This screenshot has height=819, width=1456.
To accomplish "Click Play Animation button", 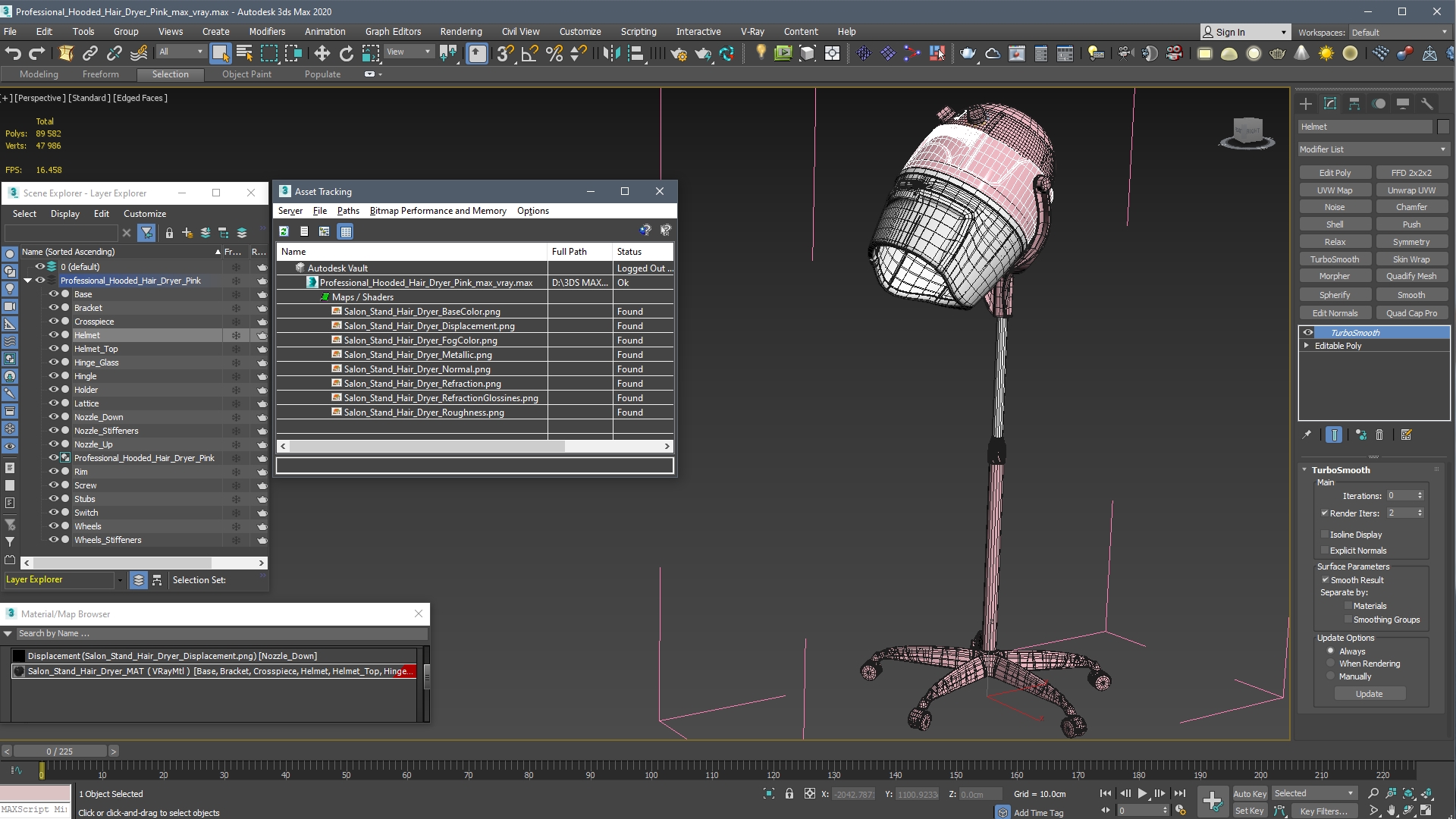I will coord(1142,793).
